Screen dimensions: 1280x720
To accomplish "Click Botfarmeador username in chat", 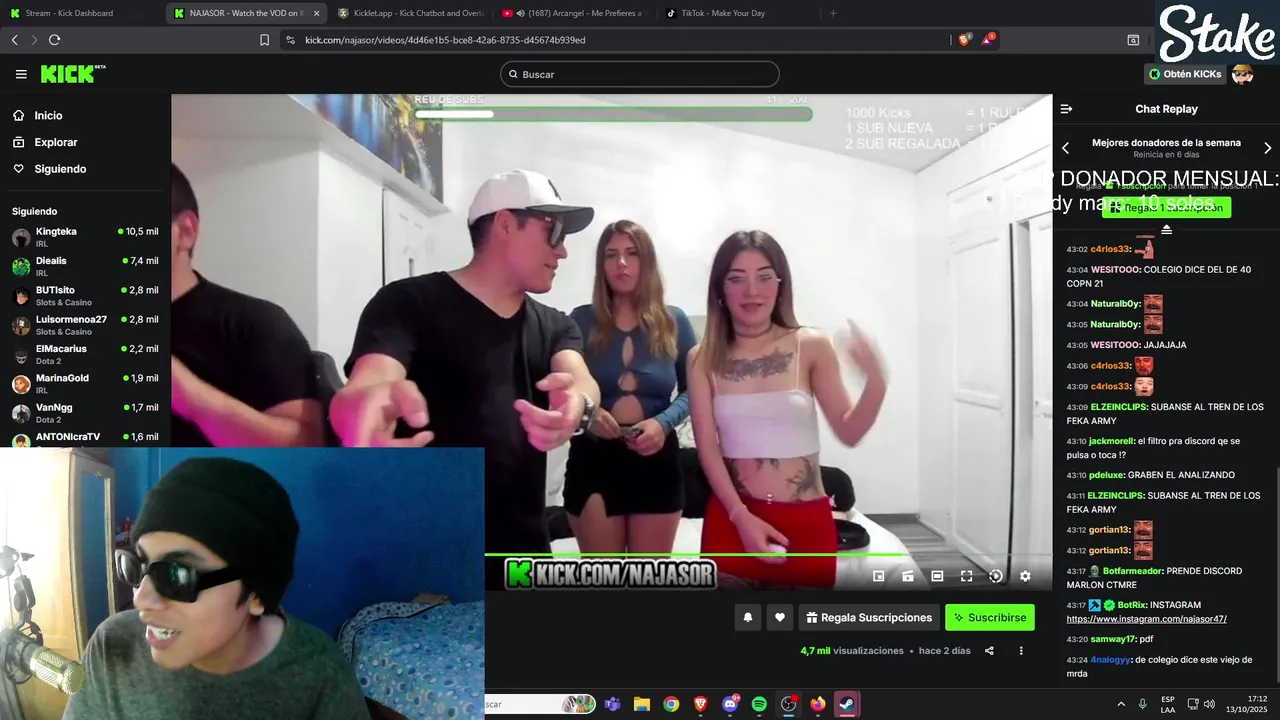I will click(x=1131, y=571).
